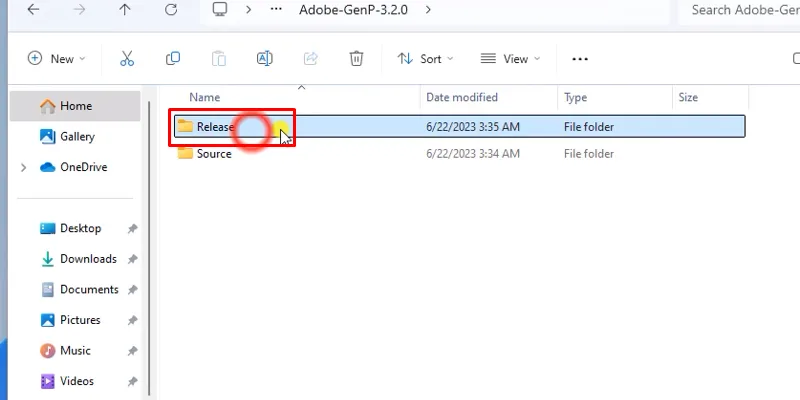Click the Cut scissors icon
Screen dimensions: 800x400
coord(127,59)
